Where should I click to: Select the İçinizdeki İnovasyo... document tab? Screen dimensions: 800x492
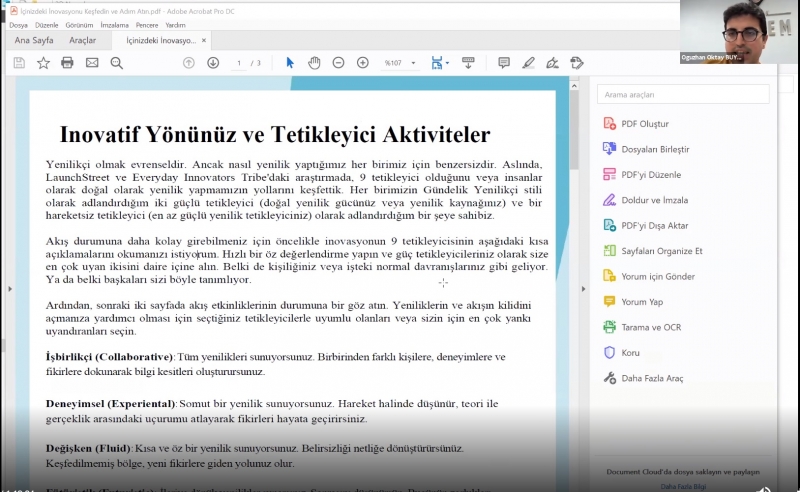[x=161, y=40]
